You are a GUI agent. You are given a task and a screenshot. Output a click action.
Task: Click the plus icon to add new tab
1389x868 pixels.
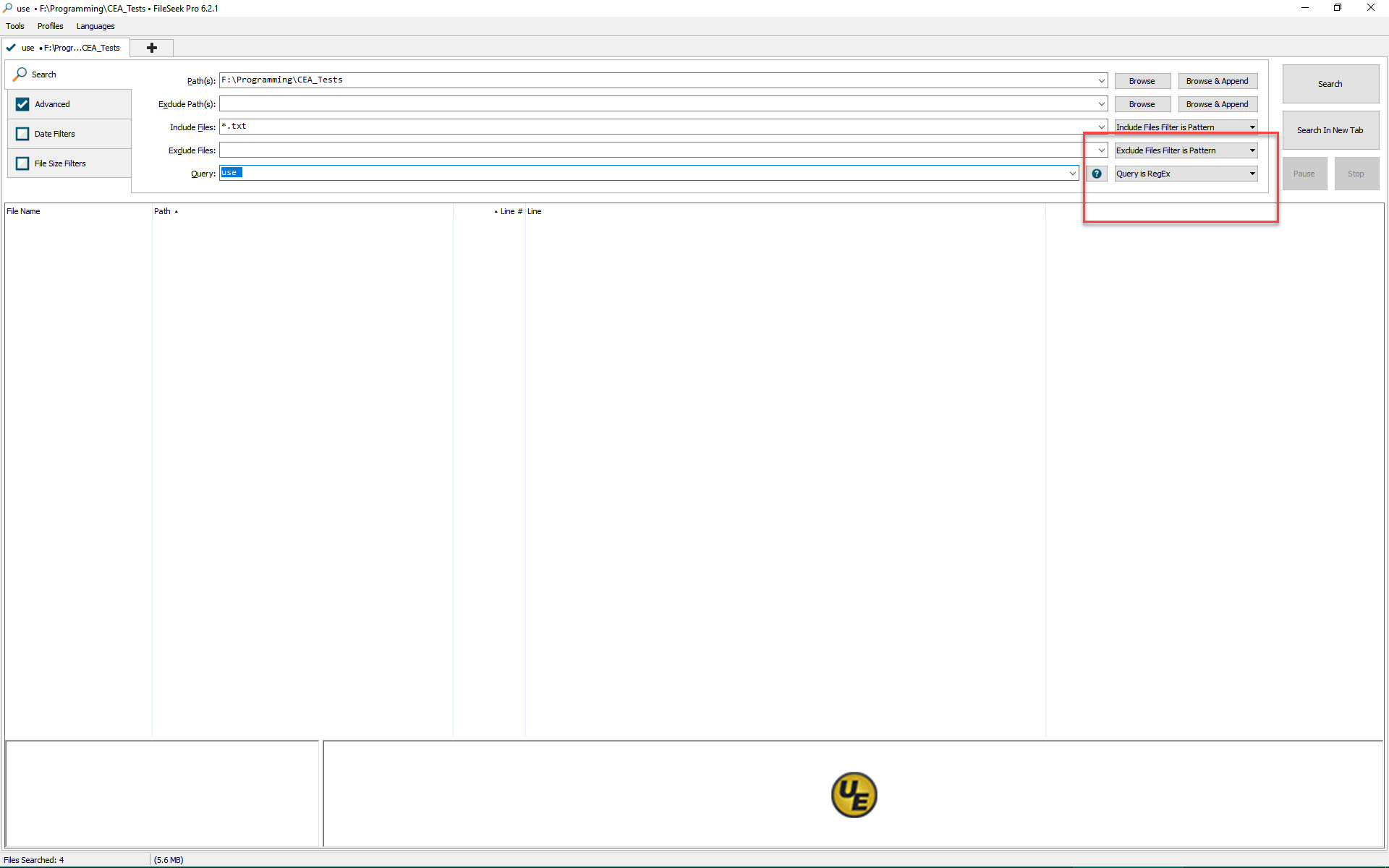[x=152, y=48]
